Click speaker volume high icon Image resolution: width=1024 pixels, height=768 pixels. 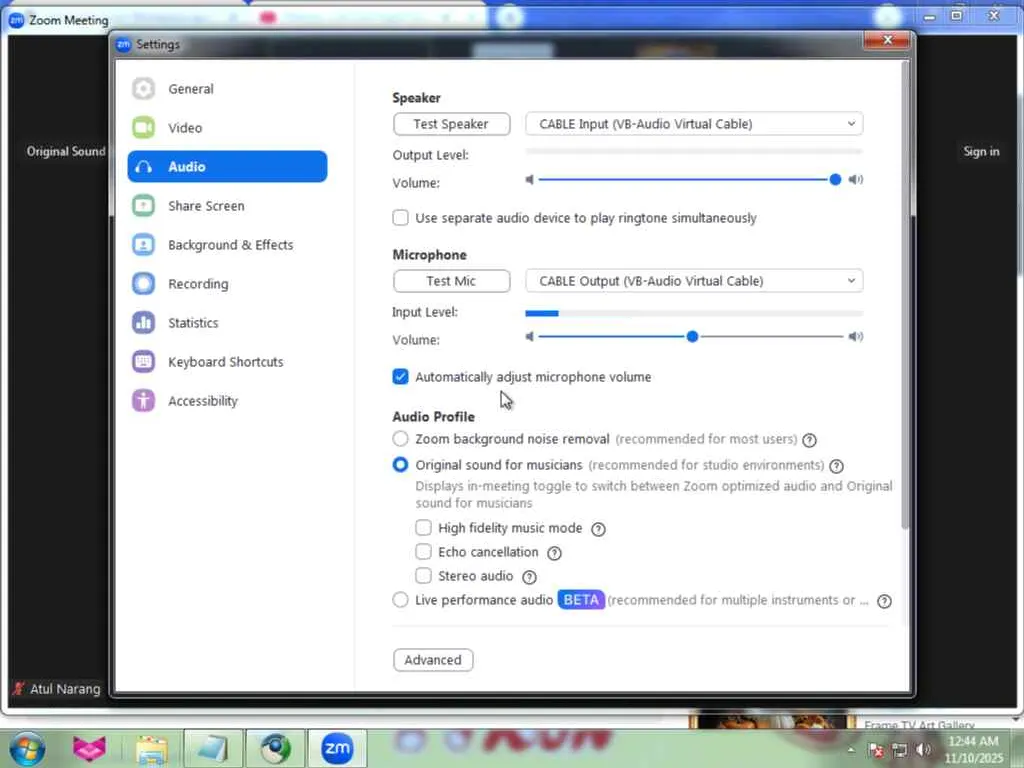(856, 180)
